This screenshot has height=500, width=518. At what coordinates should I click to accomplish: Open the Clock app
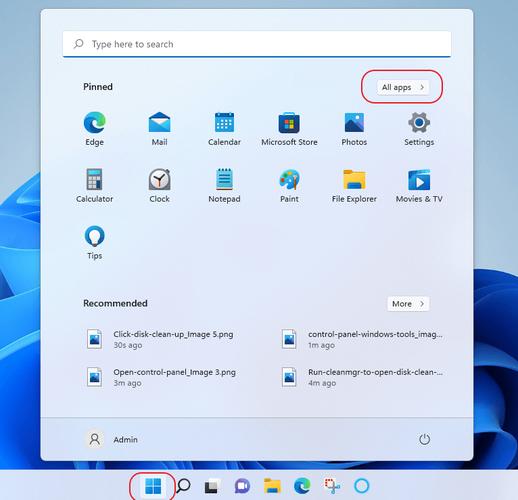pos(159,185)
